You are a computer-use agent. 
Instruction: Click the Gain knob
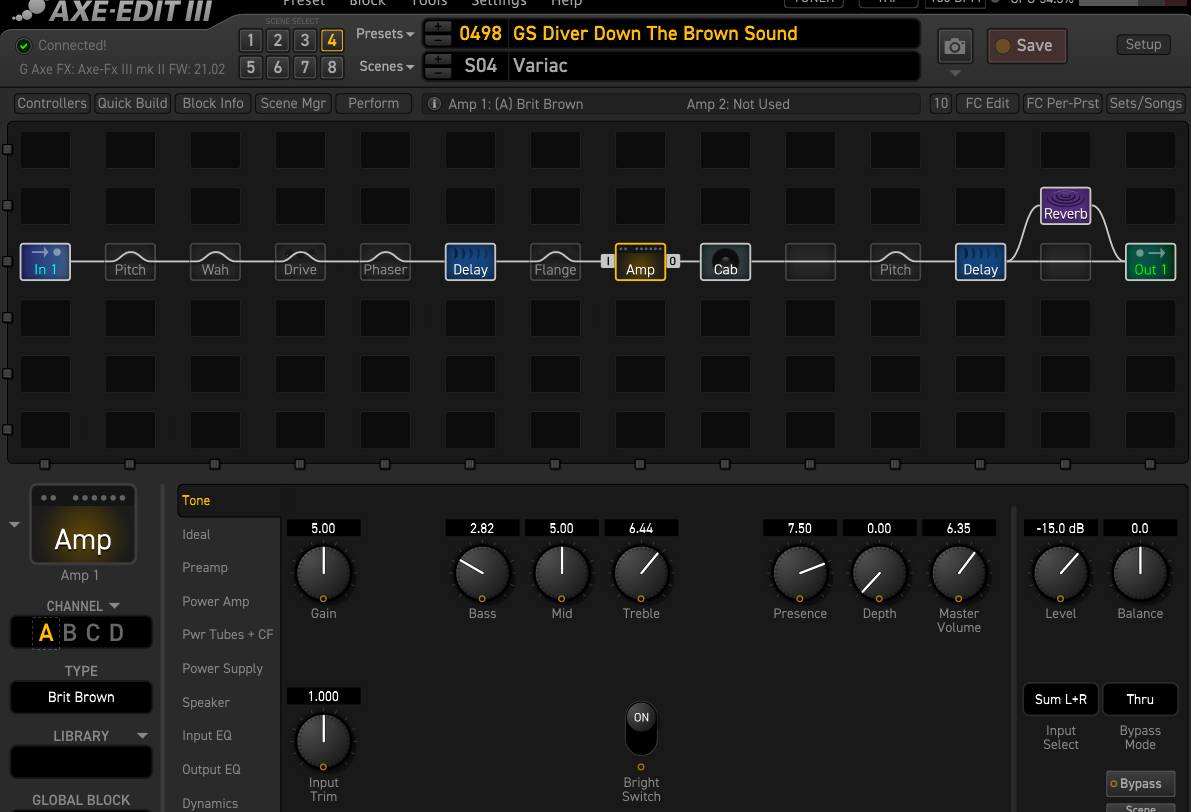(324, 573)
